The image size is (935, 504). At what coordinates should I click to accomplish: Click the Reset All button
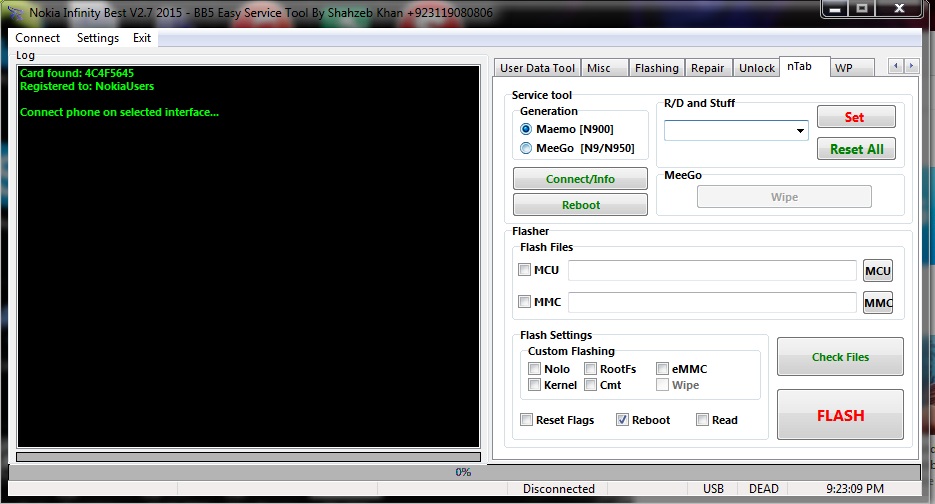pyautogui.click(x=856, y=149)
